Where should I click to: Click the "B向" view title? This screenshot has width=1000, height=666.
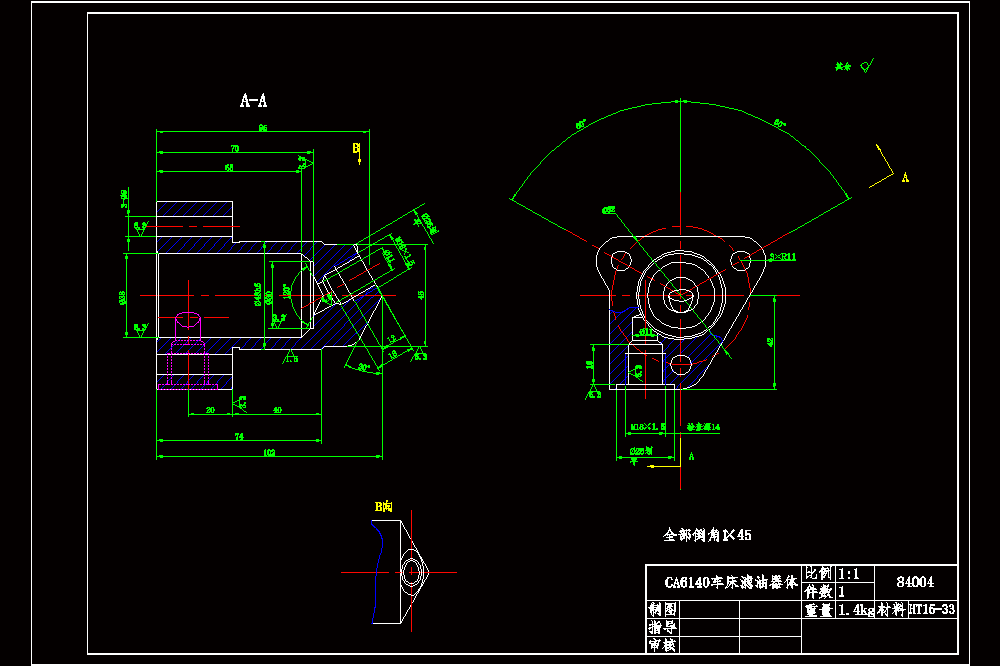click(383, 507)
